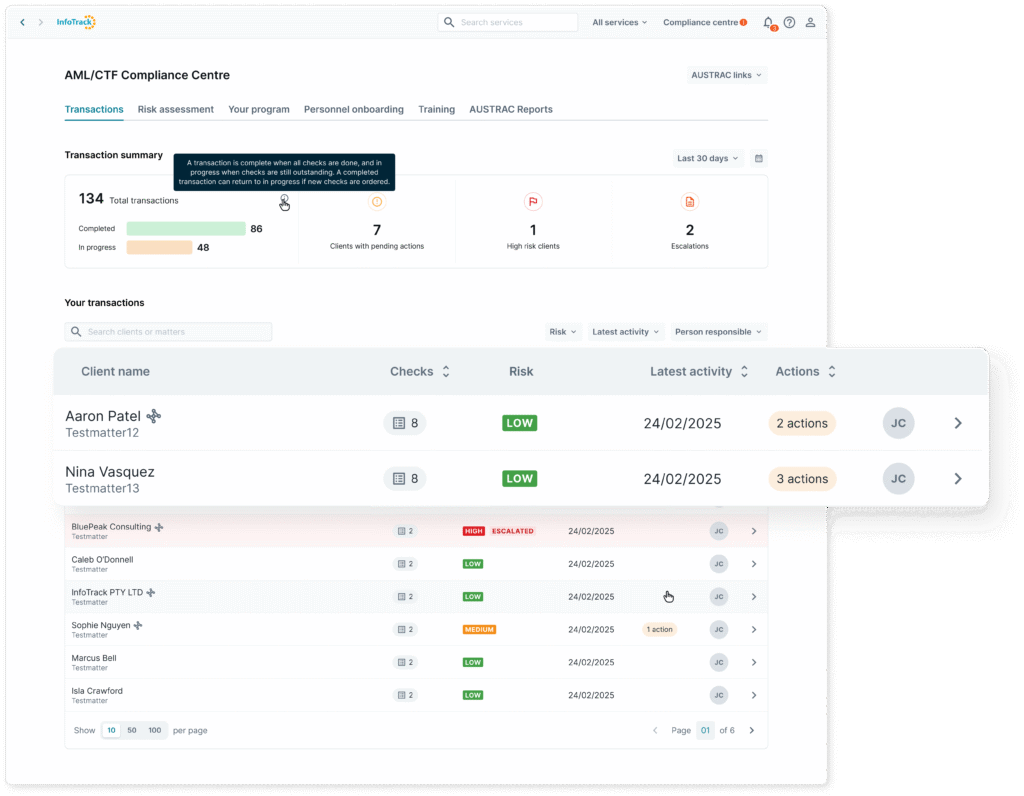Switch to the Risk assessment tab
This screenshot has height=796, width=1024.
(x=175, y=109)
